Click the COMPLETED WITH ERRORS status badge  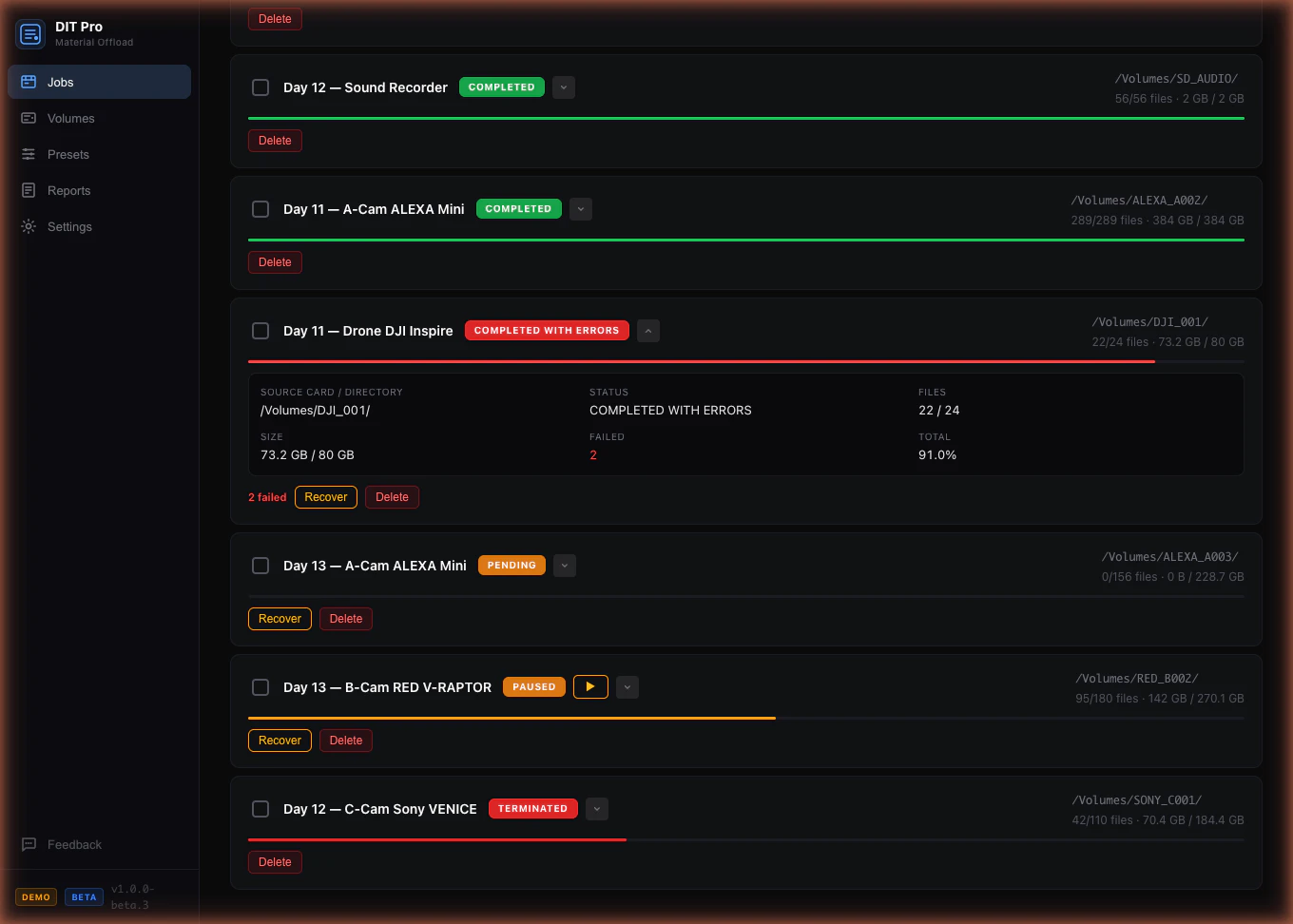[x=547, y=331]
